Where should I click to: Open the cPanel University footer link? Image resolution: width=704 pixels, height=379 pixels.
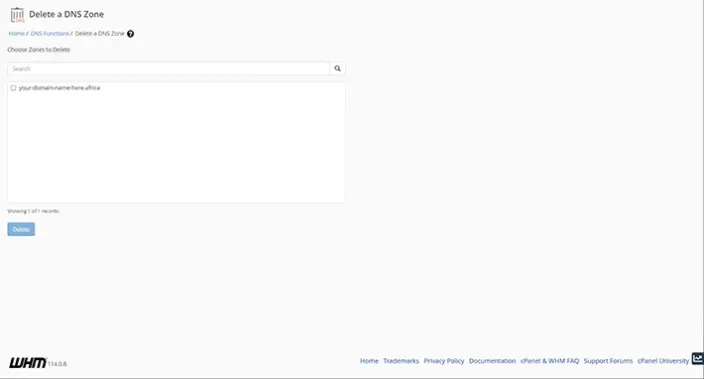pyautogui.click(x=663, y=361)
